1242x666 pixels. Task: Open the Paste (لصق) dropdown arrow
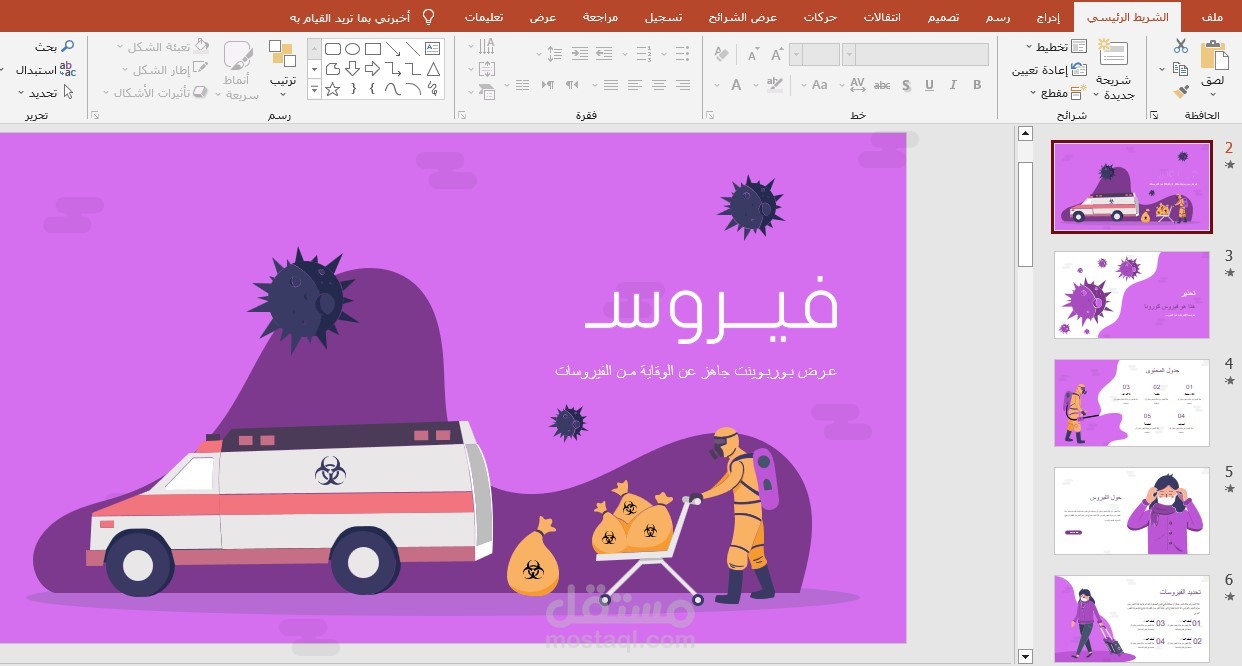1212,92
